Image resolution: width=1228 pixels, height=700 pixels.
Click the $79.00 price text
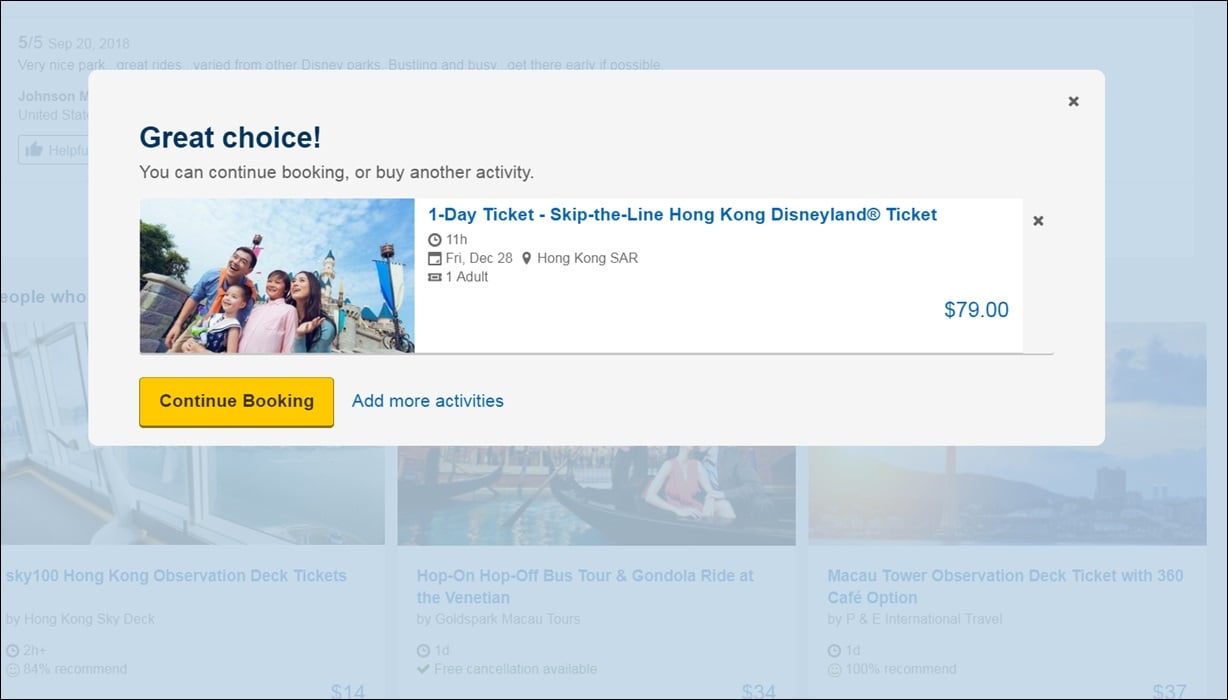pos(976,310)
